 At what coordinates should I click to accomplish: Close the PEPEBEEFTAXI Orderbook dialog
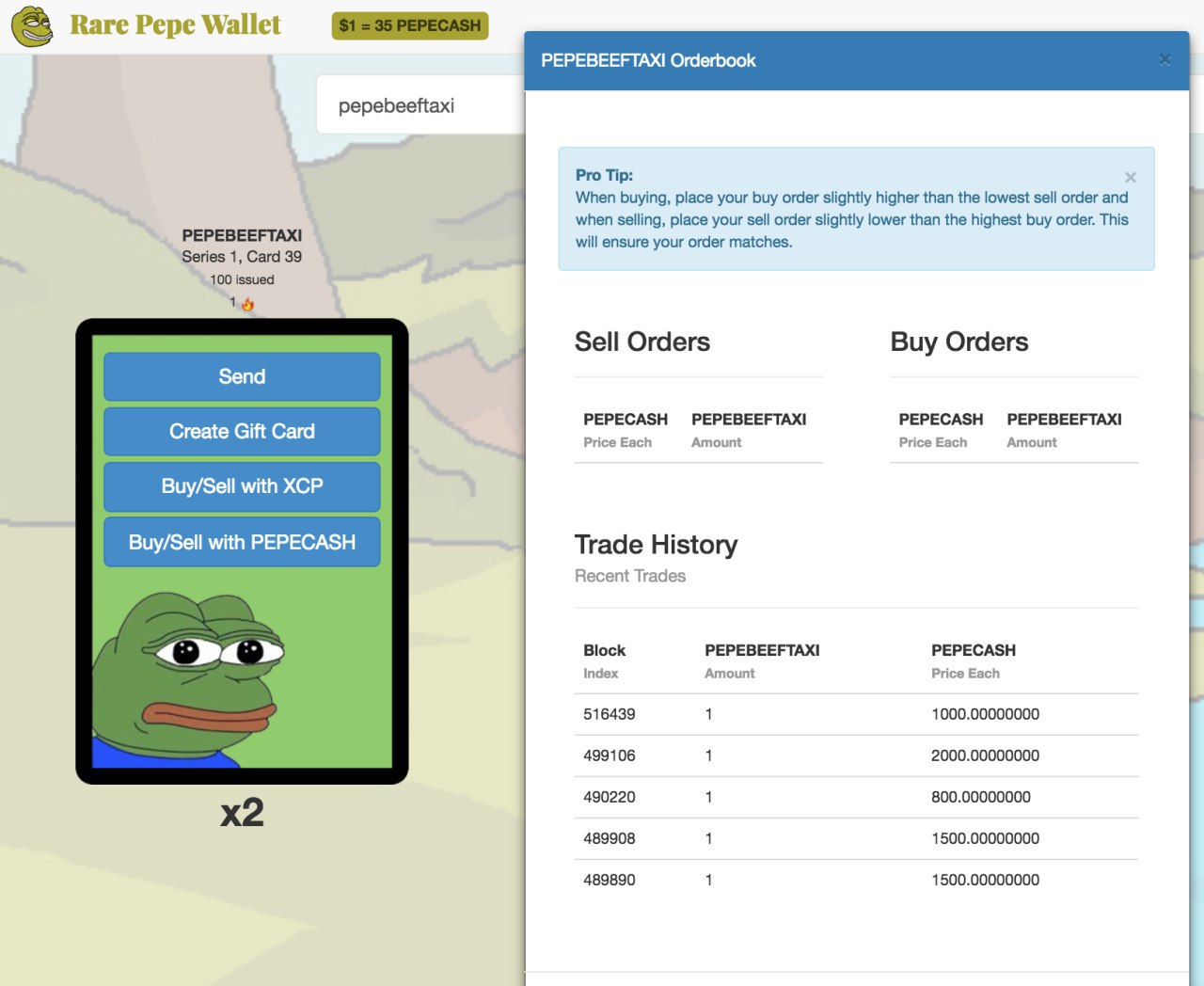click(x=1164, y=60)
